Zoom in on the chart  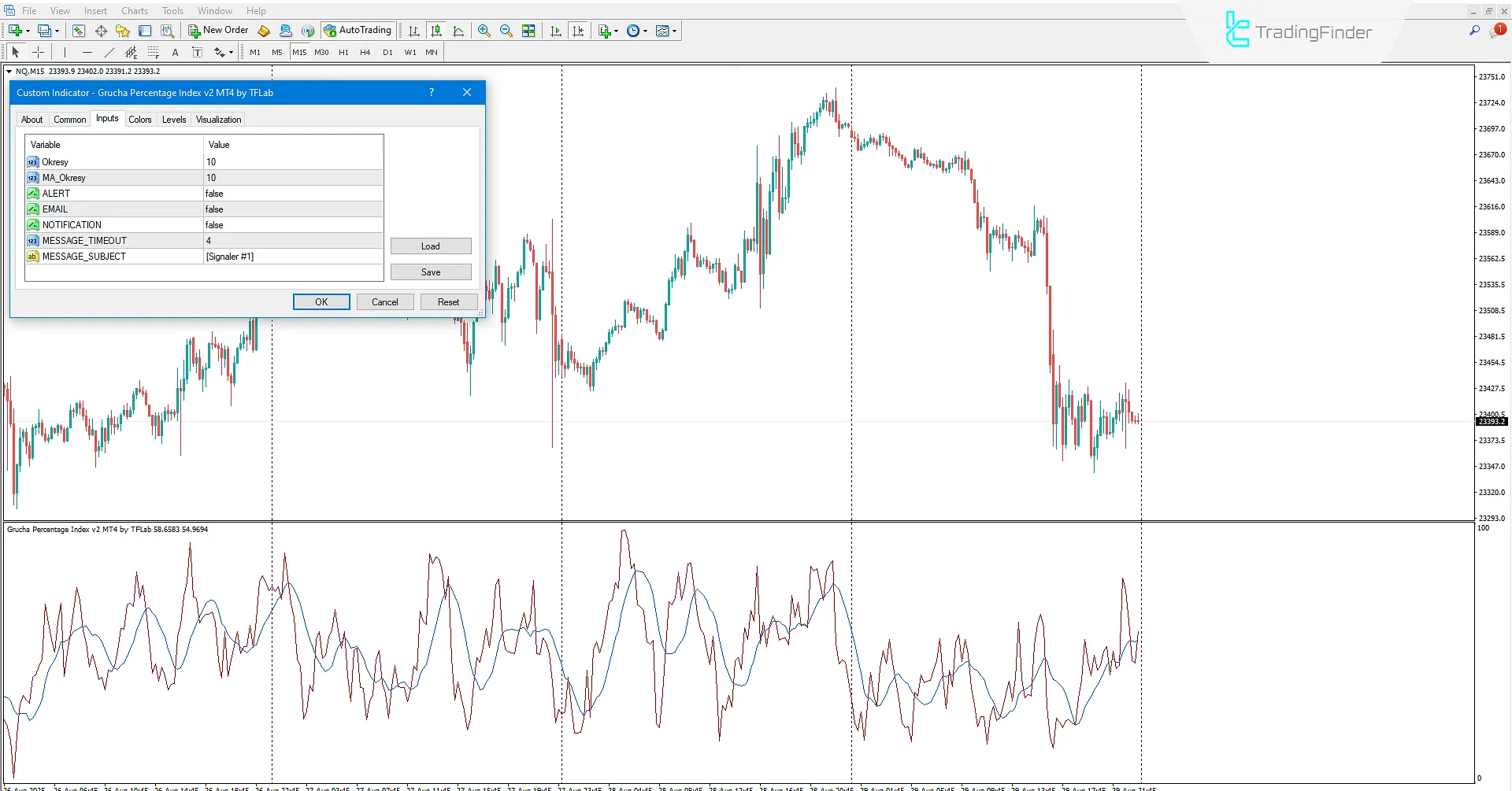coord(483,31)
